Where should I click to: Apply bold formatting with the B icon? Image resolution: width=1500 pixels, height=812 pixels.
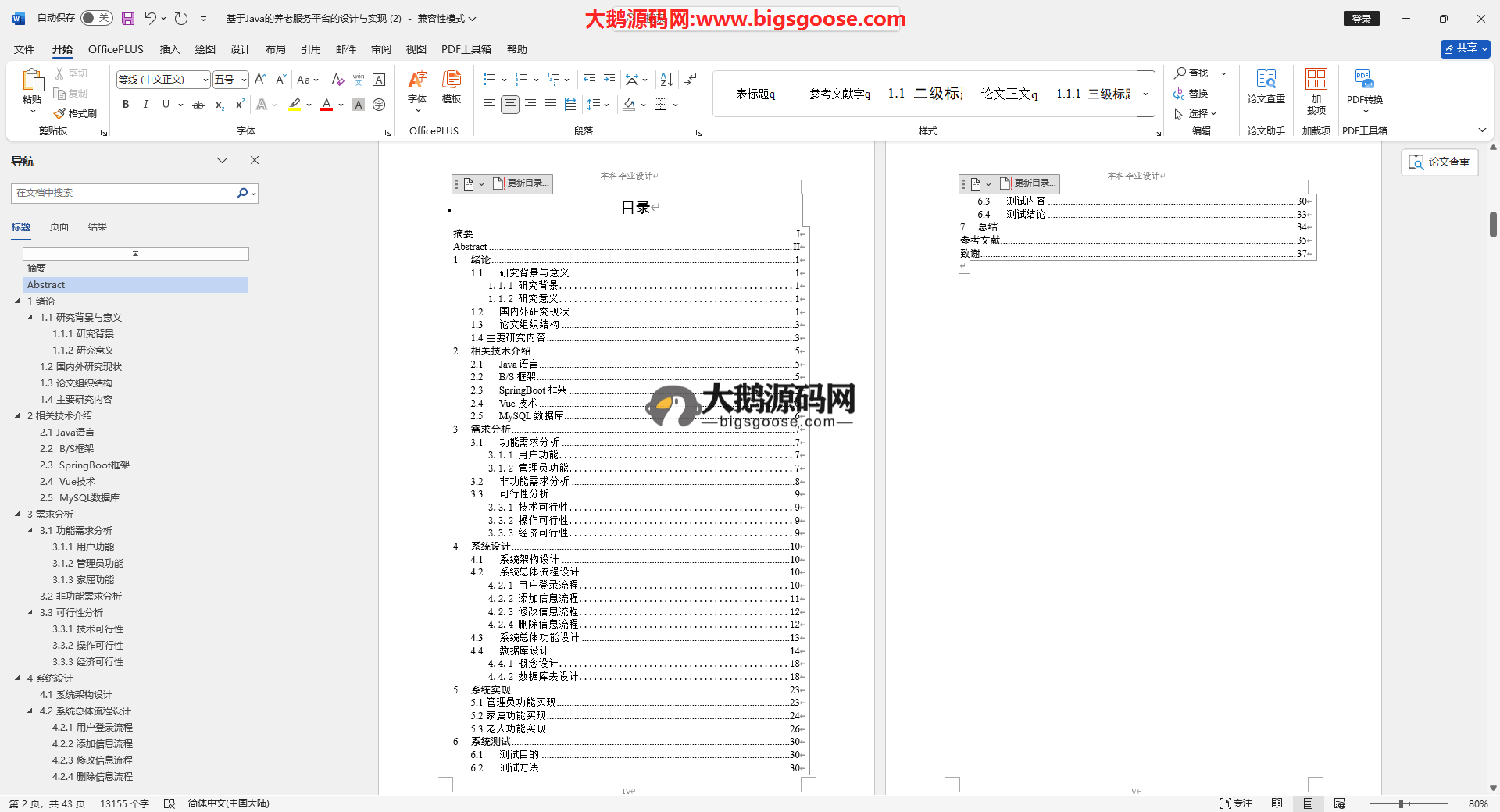[x=126, y=105]
